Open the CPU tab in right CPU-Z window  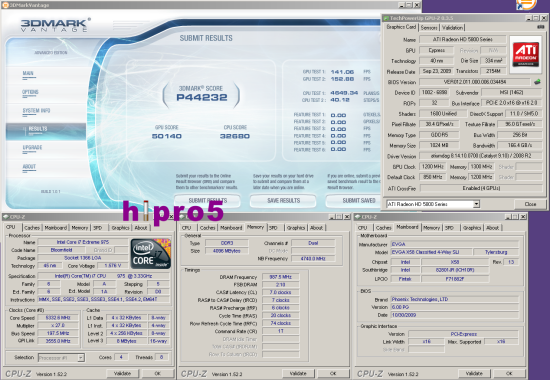[x=362, y=228]
